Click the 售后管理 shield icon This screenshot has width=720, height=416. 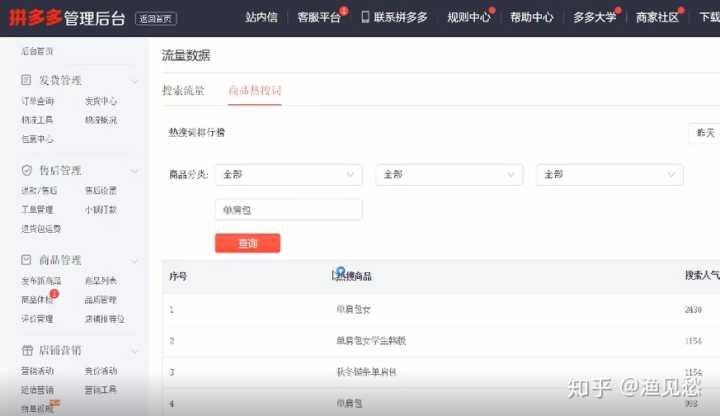pyautogui.click(x=27, y=170)
